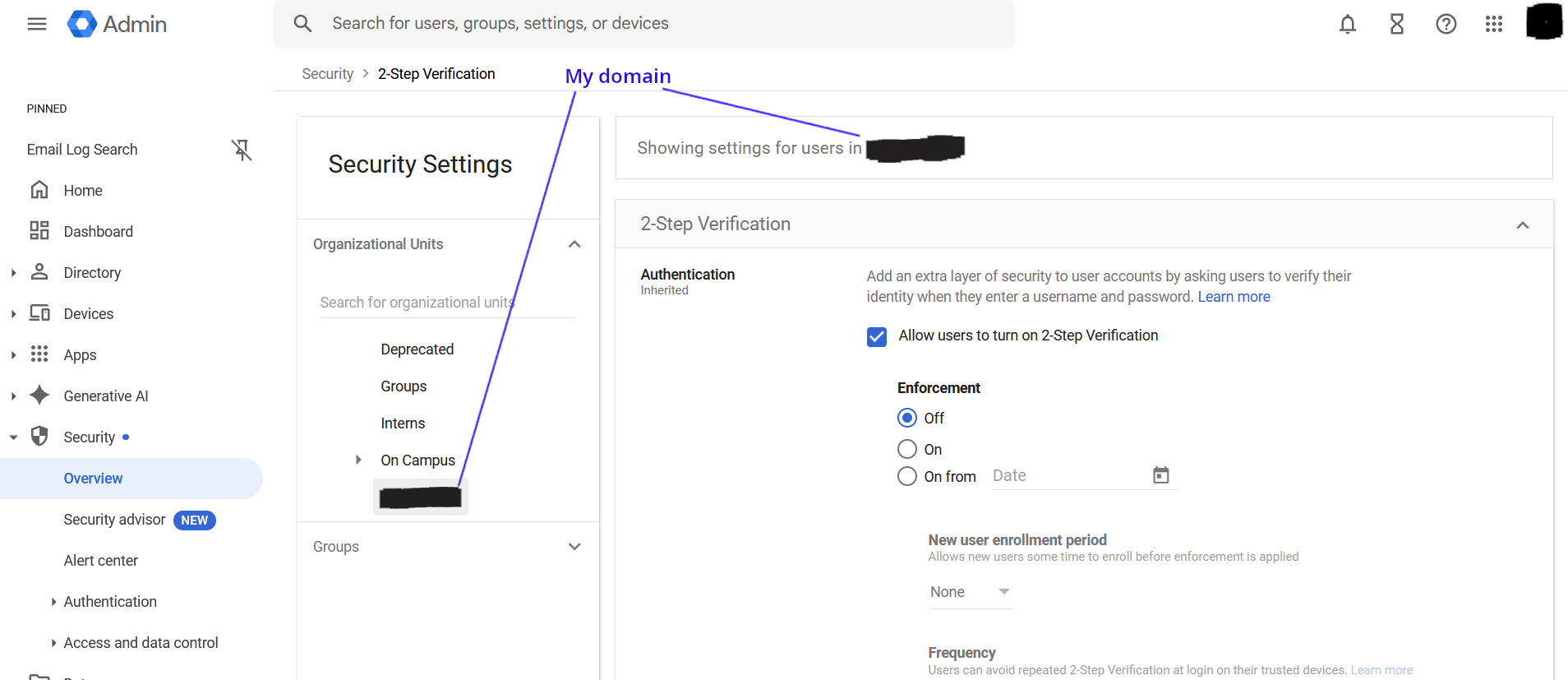Image resolution: width=1568 pixels, height=680 pixels.
Task: Go to Alert center in sidebar
Action: pyautogui.click(x=101, y=561)
